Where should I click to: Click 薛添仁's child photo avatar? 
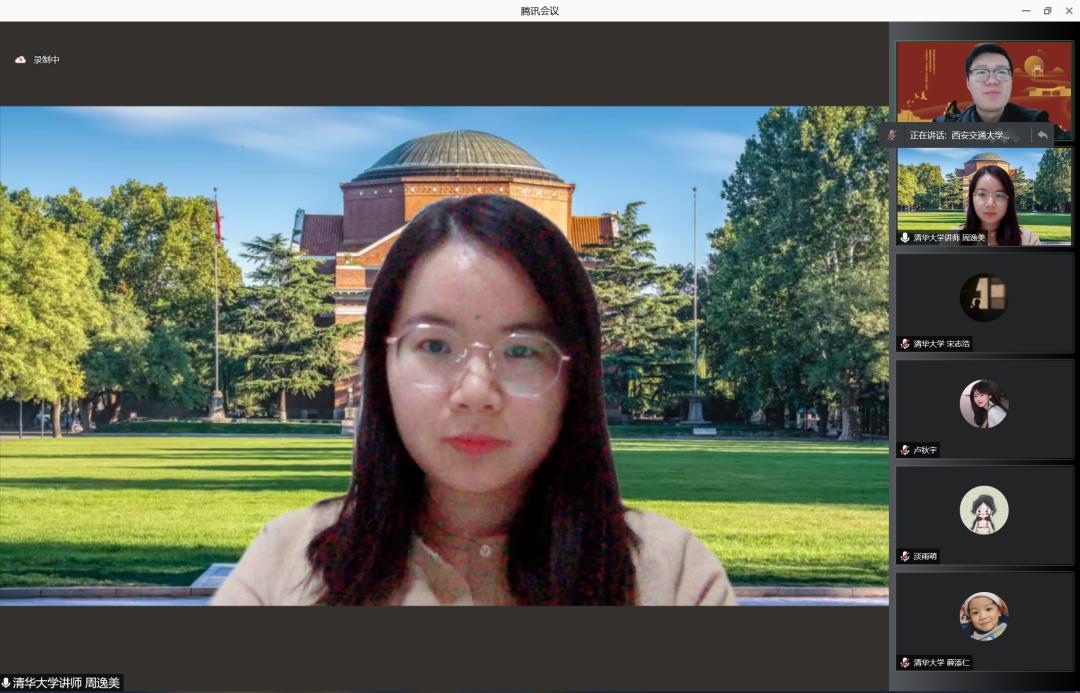pyautogui.click(x=984, y=616)
